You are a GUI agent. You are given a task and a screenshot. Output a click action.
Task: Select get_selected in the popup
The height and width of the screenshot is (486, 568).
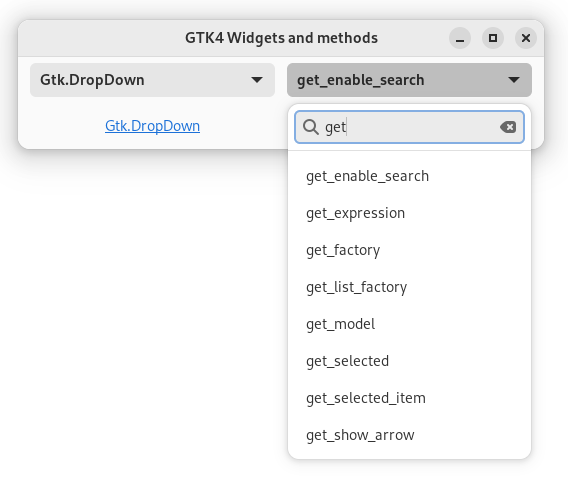[x=409, y=361]
